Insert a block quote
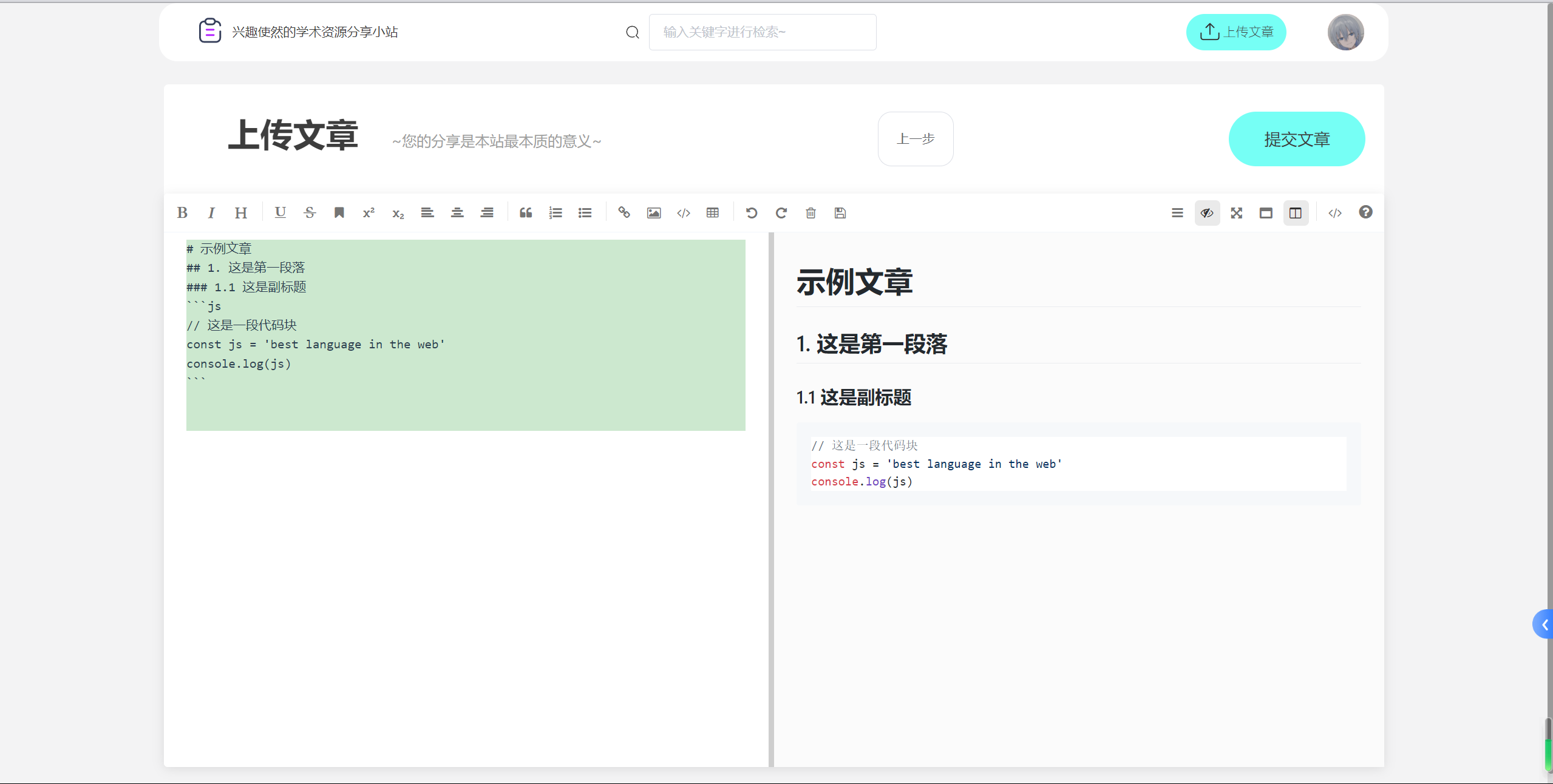This screenshot has height=784, width=1553. [x=526, y=213]
